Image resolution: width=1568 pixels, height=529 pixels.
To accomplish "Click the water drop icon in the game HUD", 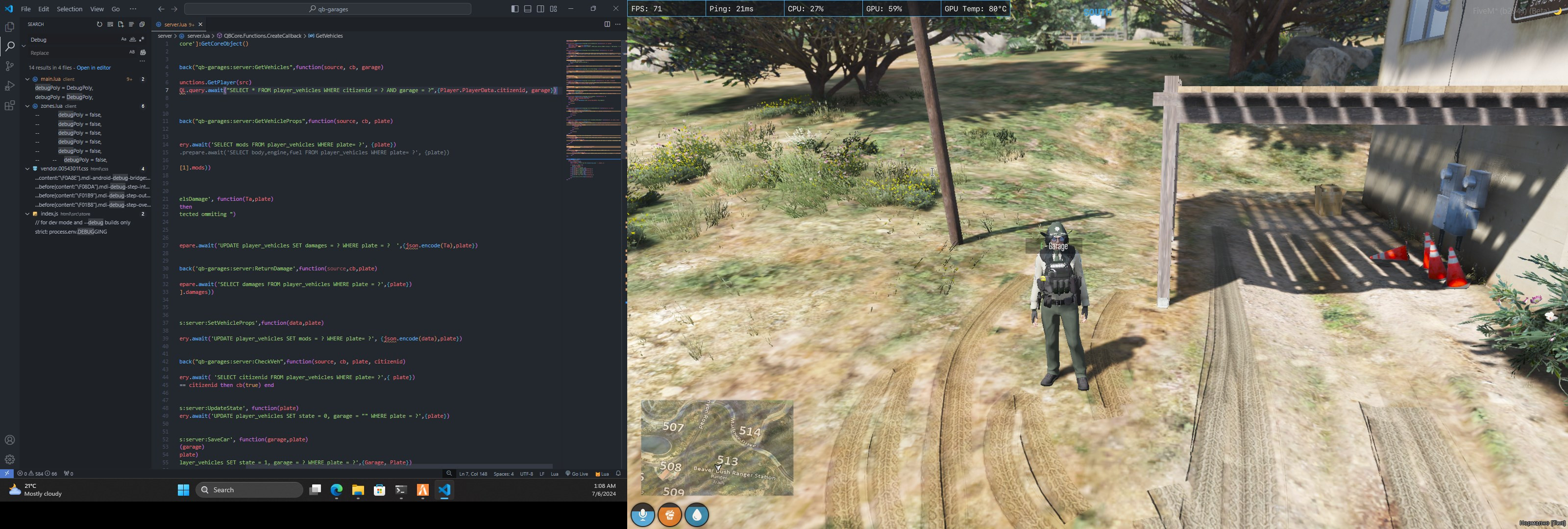I will point(697,516).
